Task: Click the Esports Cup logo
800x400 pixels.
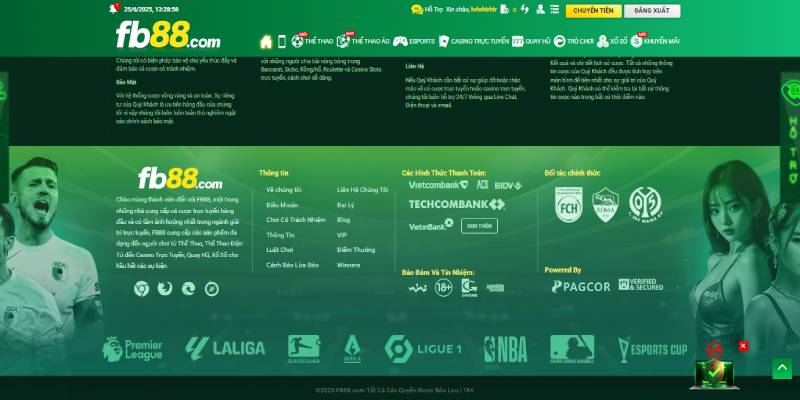Action: (x=653, y=349)
